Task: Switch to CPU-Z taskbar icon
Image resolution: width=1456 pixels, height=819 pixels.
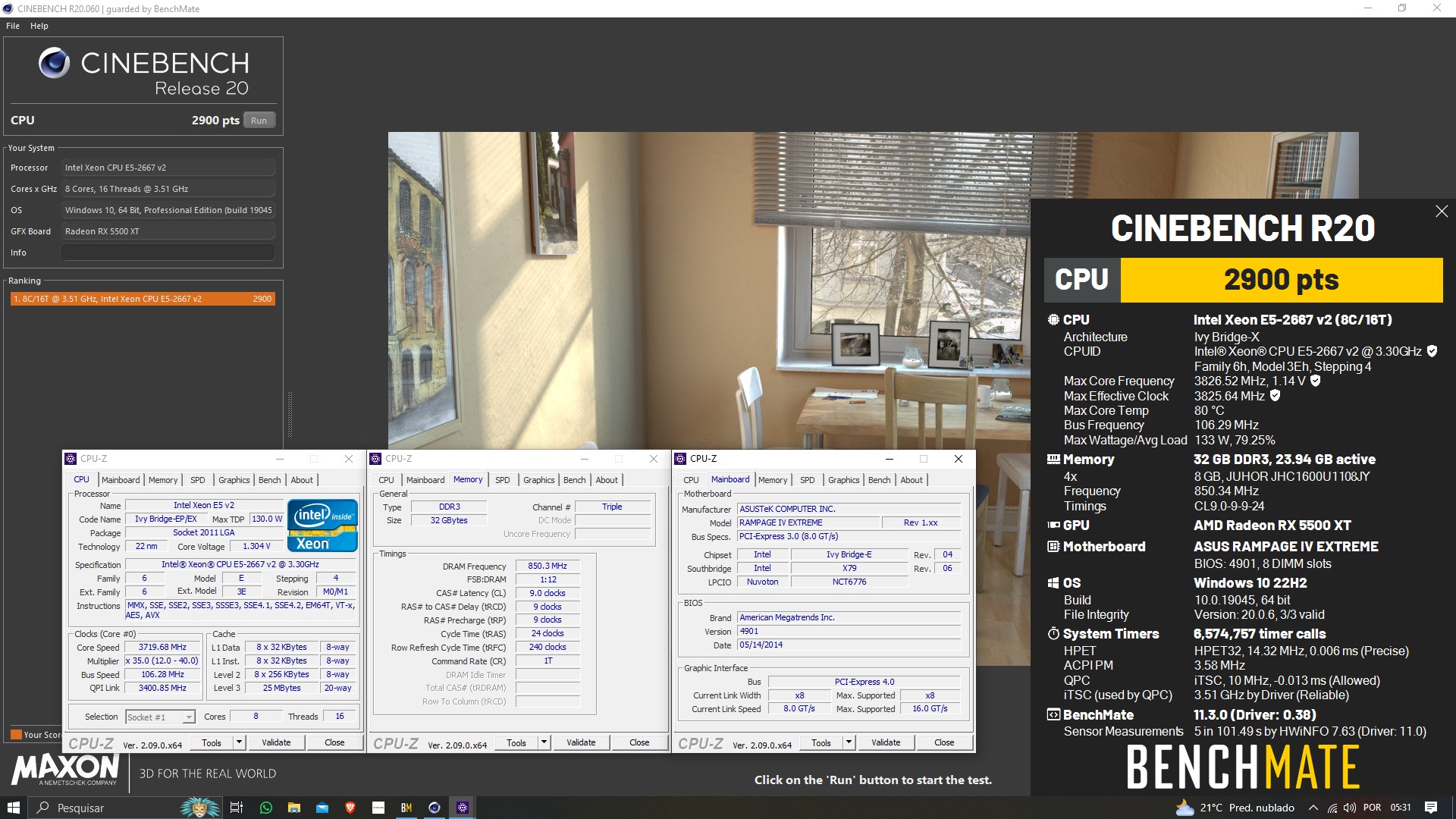Action: click(463, 808)
